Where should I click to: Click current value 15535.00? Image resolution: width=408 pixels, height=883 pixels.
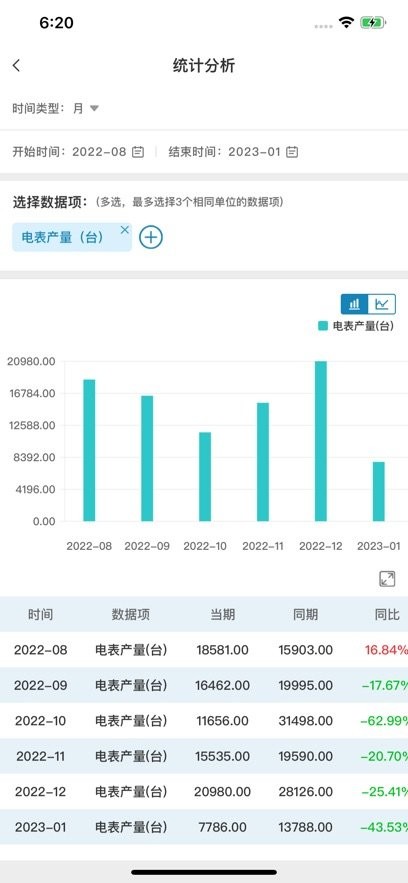(223, 756)
